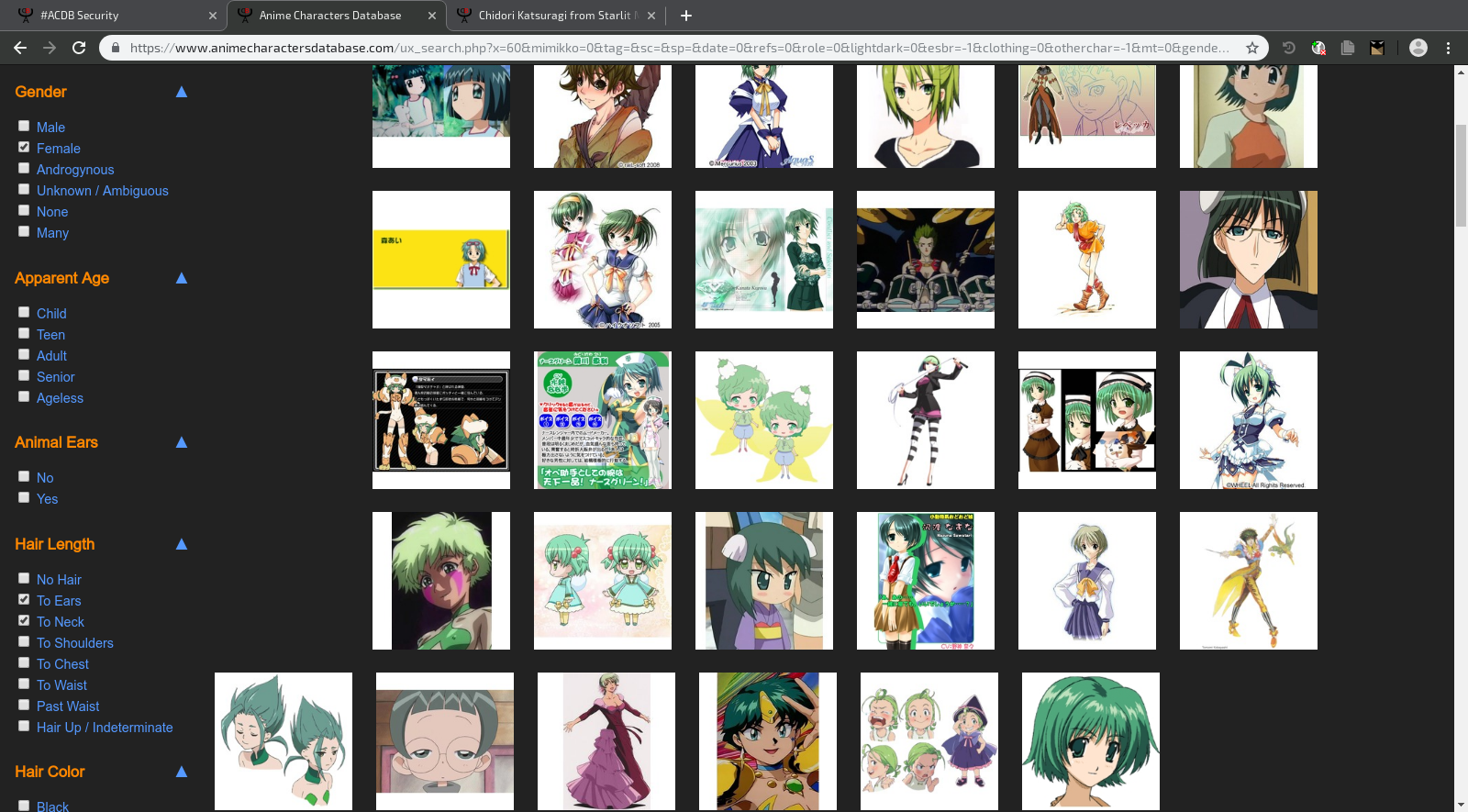
Task: Tick the Animal Ears Yes checkbox
Action: (24, 497)
